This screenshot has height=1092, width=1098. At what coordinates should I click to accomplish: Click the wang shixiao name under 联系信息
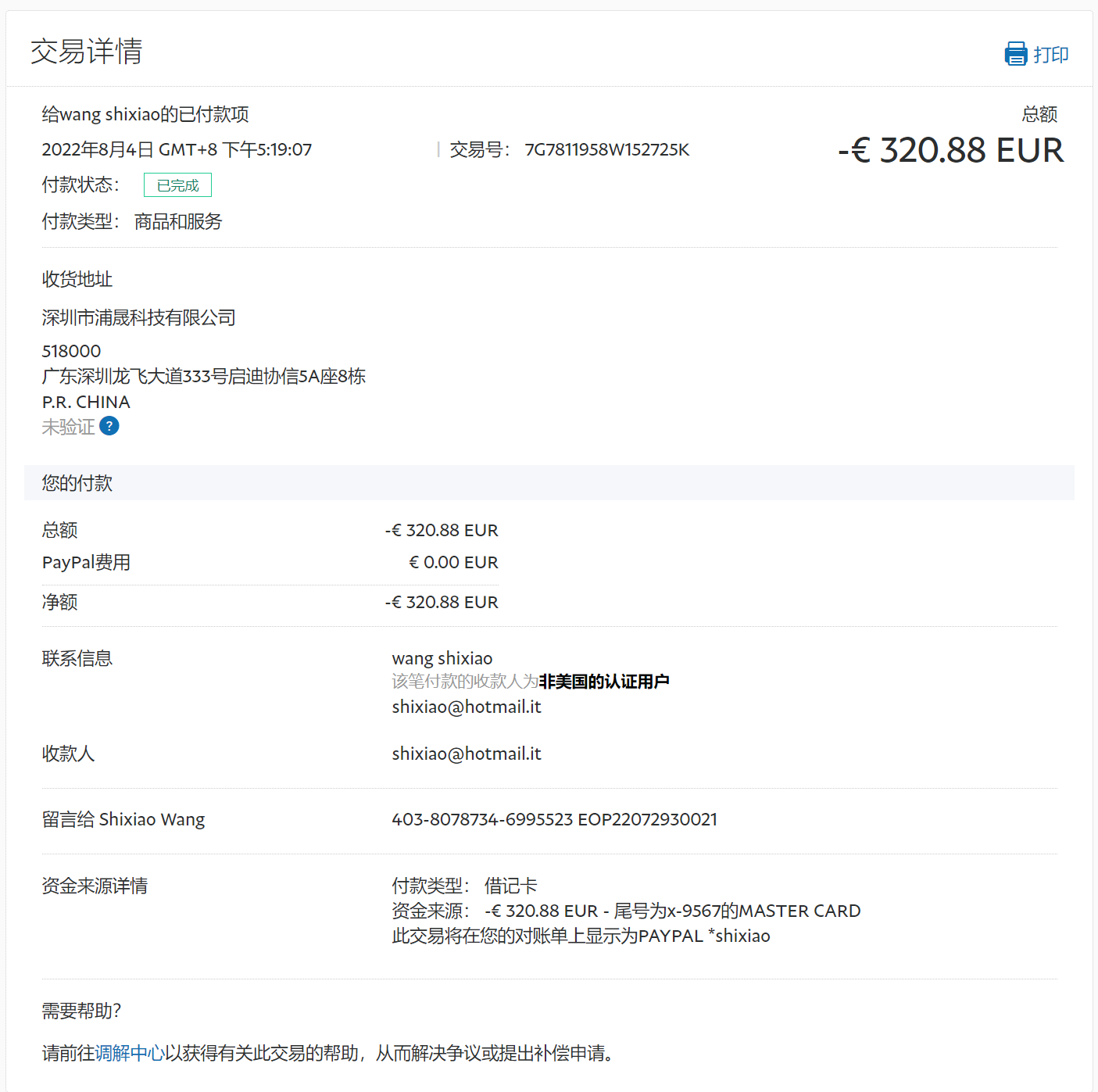[x=442, y=658]
